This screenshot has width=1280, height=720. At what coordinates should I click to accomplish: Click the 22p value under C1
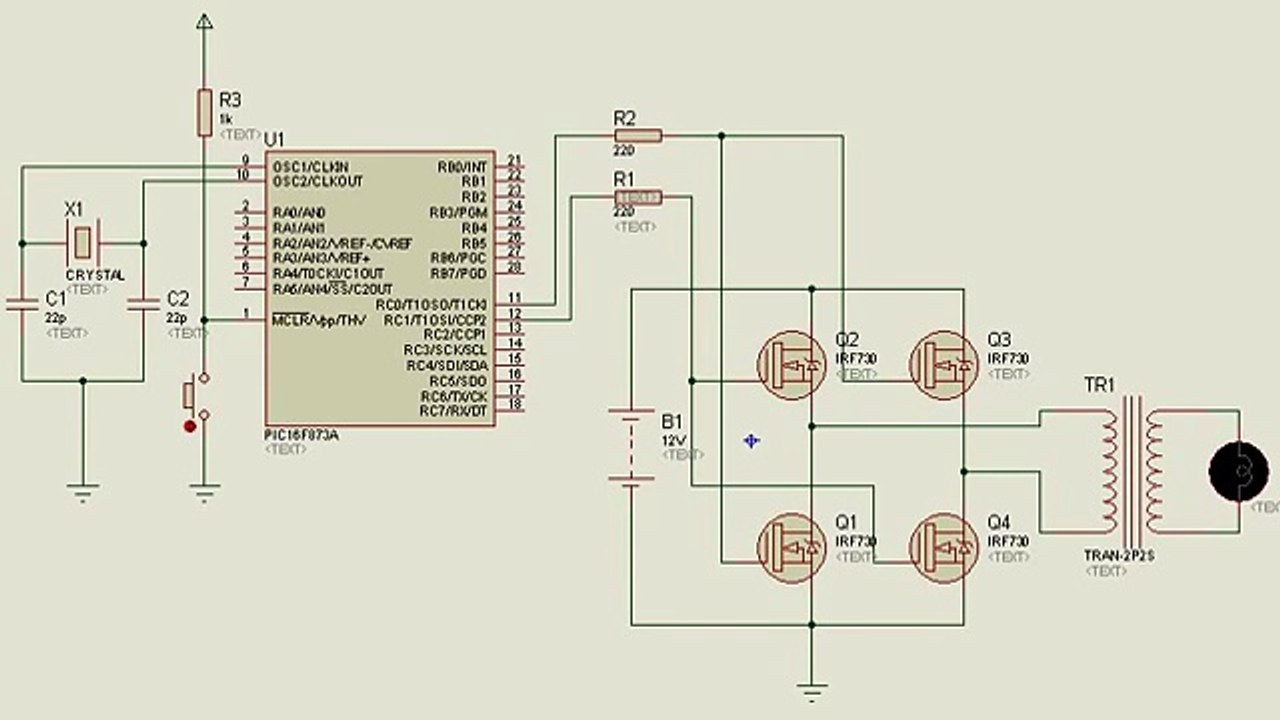pos(55,317)
